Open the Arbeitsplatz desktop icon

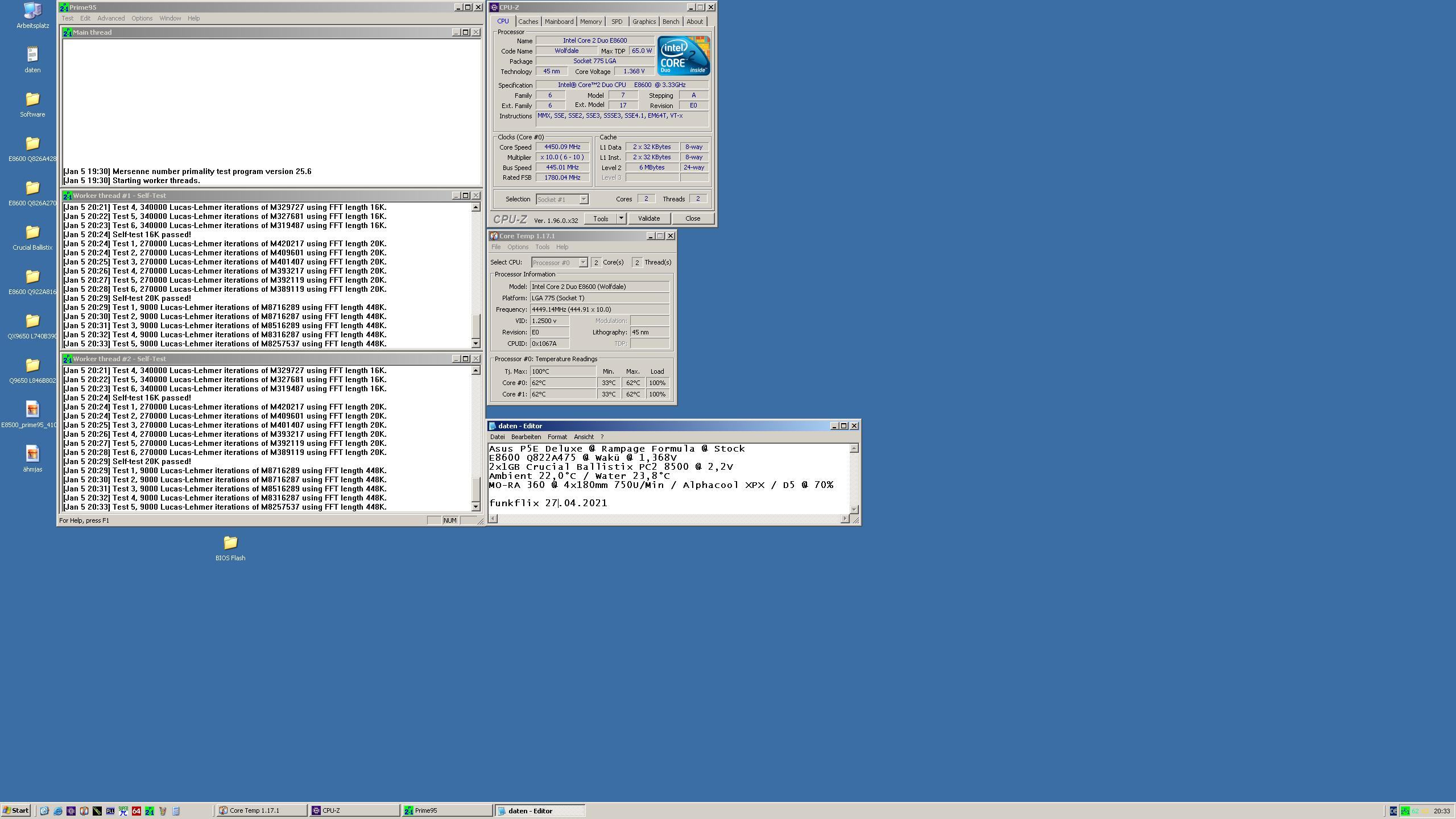[32, 15]
